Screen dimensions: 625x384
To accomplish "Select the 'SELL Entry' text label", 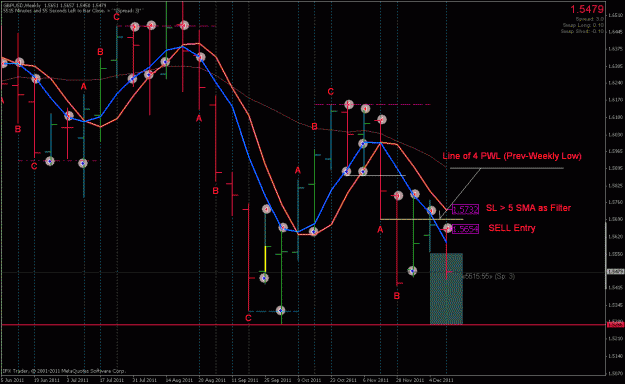I will point(512,228).
